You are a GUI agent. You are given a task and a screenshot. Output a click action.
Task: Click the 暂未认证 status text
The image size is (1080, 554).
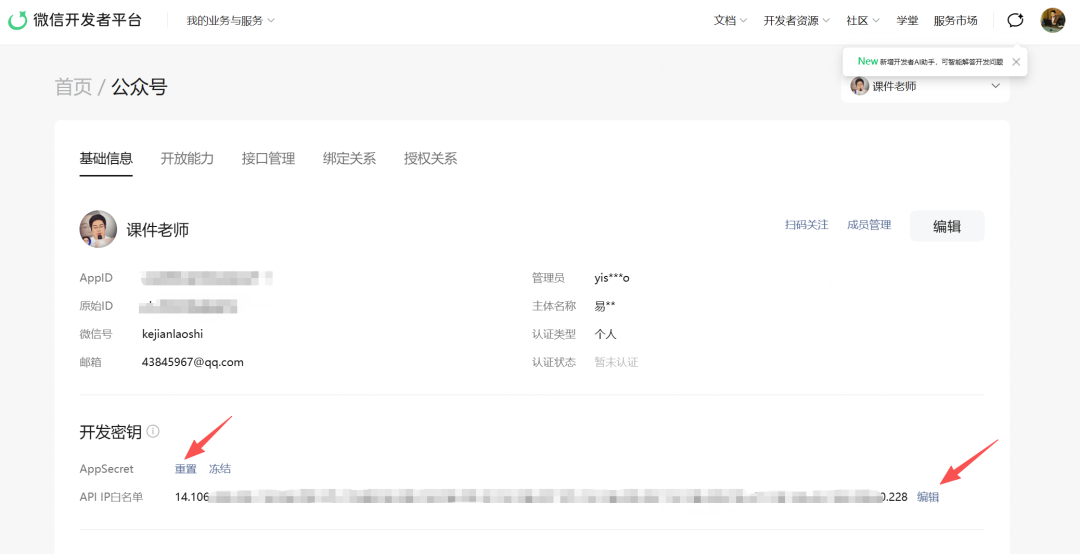click(616, 362)
